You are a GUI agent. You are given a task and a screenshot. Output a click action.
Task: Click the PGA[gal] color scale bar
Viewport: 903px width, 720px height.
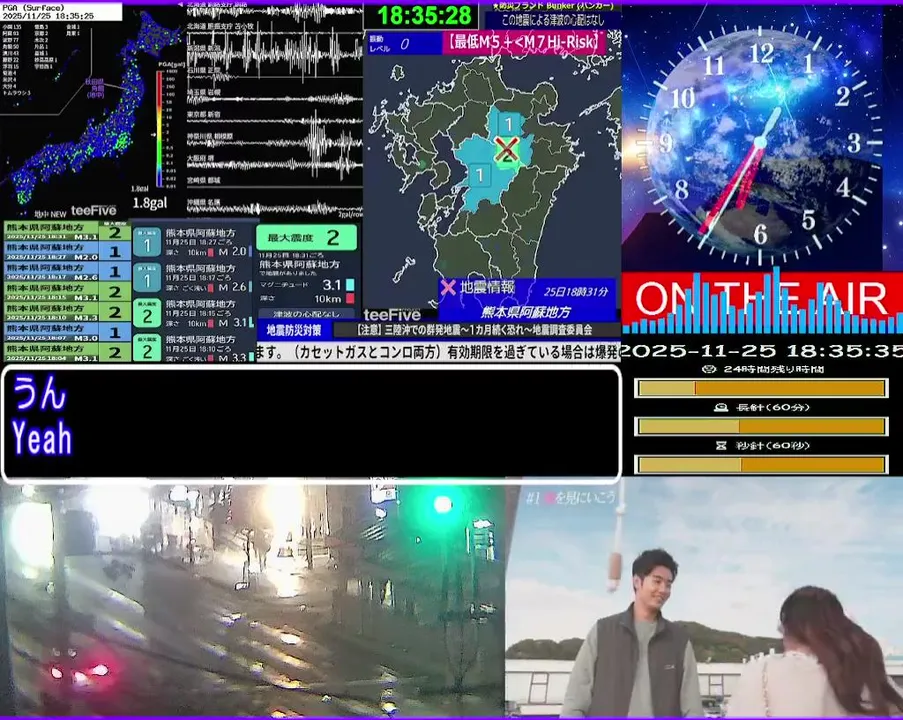tap(160, 128)
